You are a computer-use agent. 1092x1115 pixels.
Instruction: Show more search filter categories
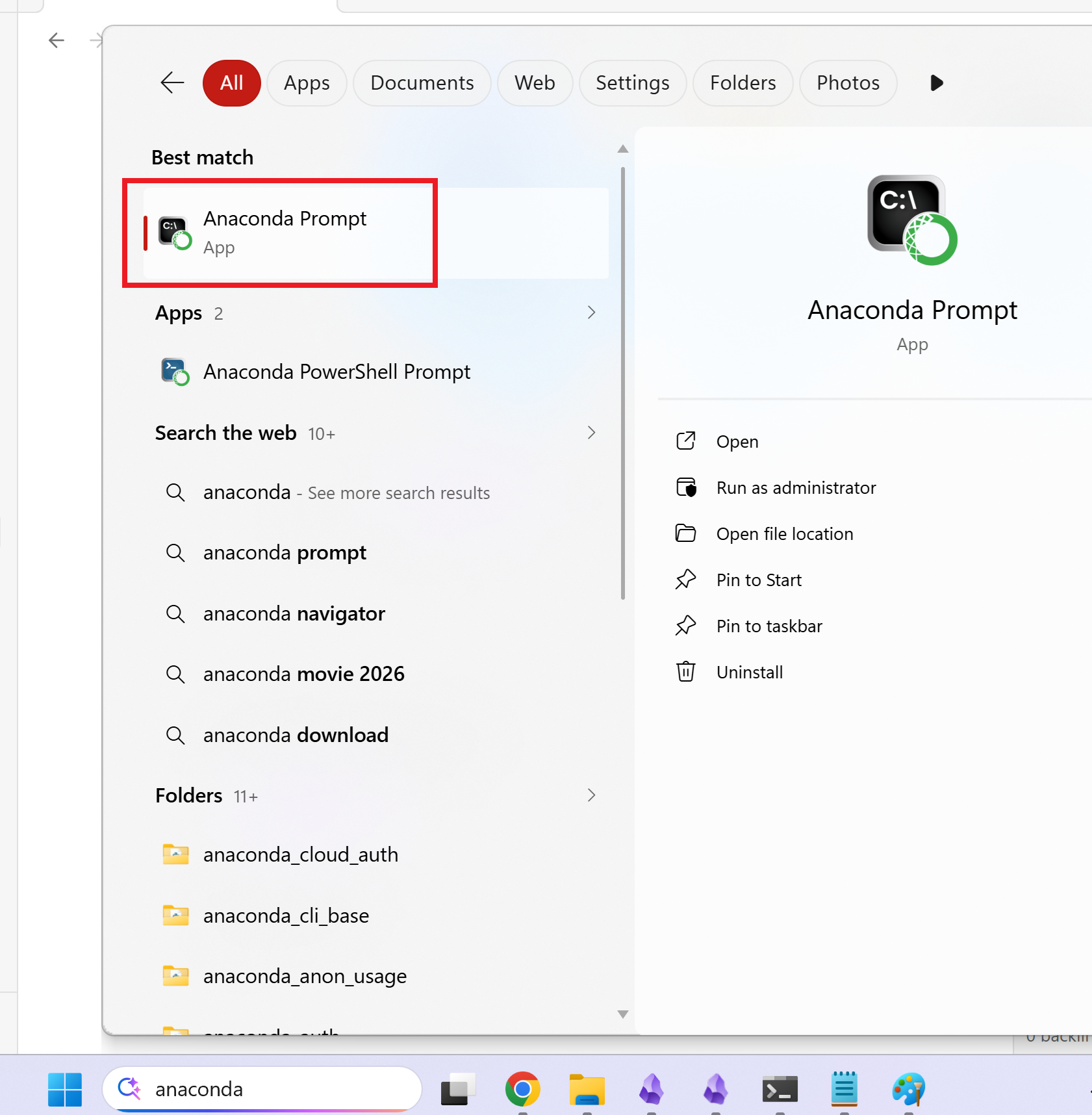(x=936, y=83)
